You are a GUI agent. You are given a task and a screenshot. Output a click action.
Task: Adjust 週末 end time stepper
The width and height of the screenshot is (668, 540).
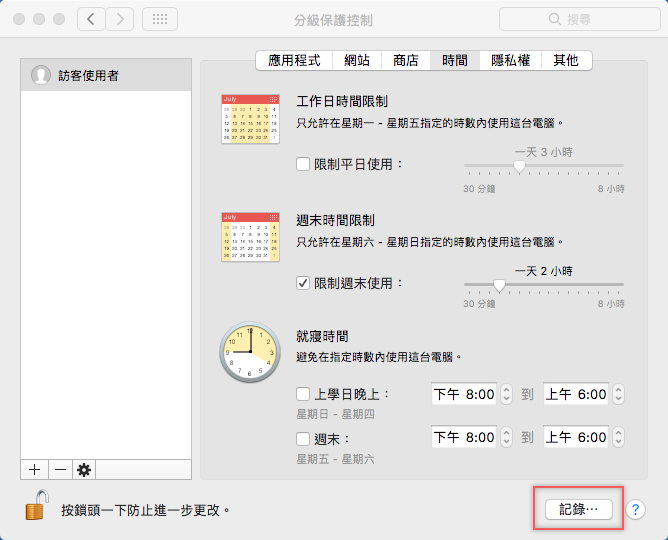coord(619,437)
